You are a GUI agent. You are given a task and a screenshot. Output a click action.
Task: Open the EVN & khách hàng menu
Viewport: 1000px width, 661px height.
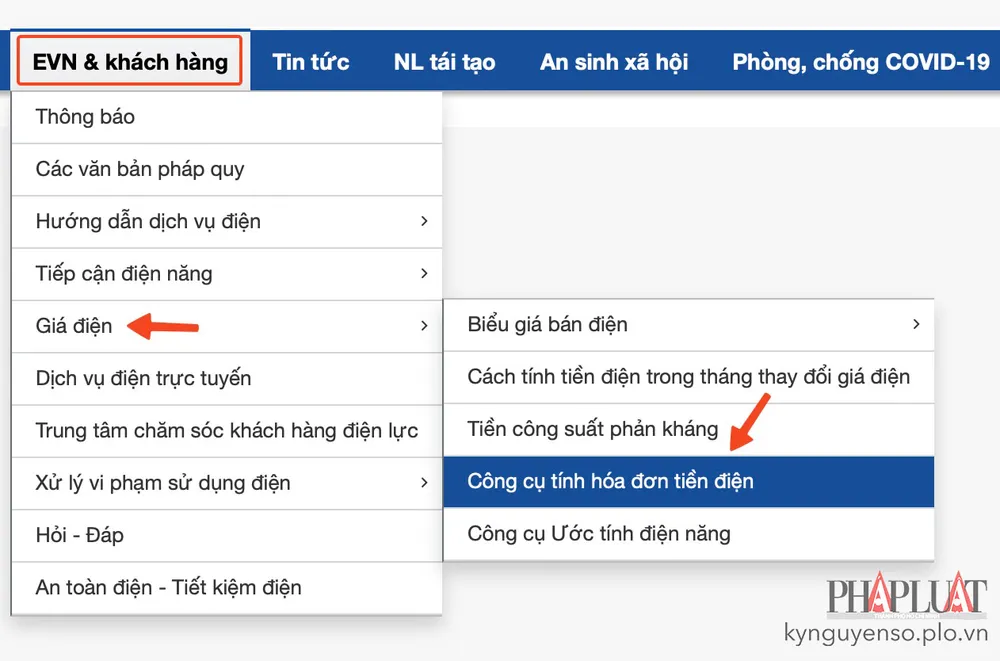click(x=128, y=61)
